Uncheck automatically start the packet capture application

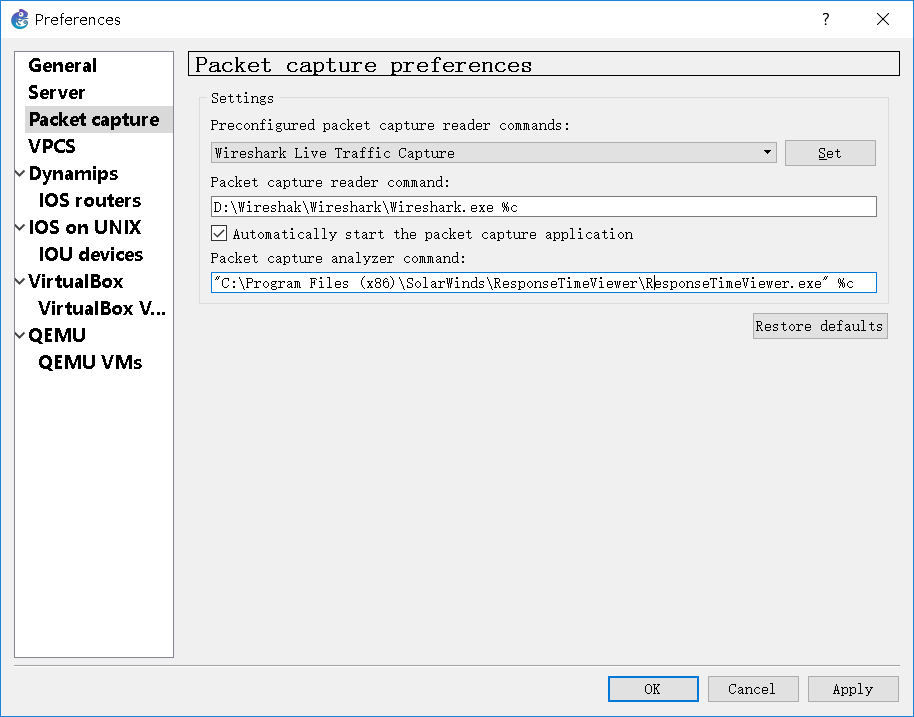tap(218, 233)
